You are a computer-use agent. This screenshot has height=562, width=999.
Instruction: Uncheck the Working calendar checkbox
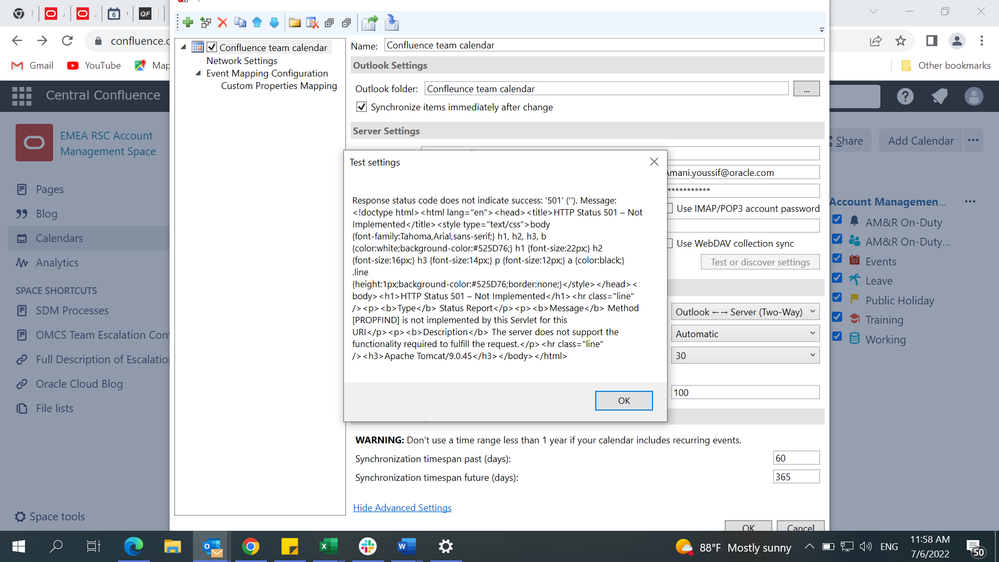[x=837, y=336]
